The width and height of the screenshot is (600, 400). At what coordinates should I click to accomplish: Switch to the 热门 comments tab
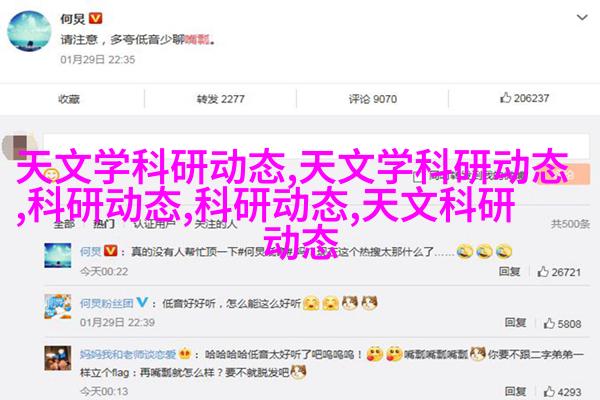(x=104, y=224)
